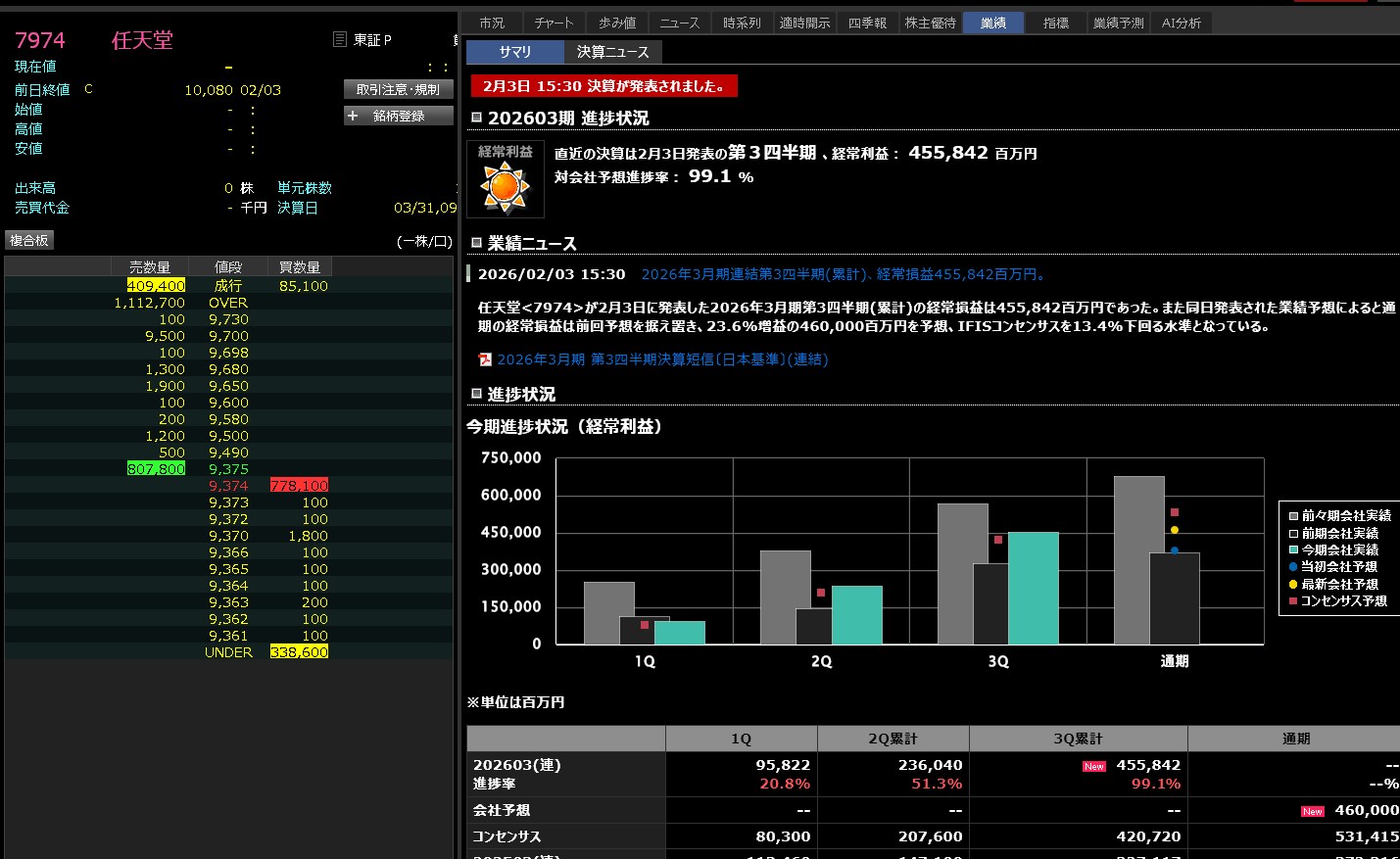Click the 複合板 button

point(28,240)
